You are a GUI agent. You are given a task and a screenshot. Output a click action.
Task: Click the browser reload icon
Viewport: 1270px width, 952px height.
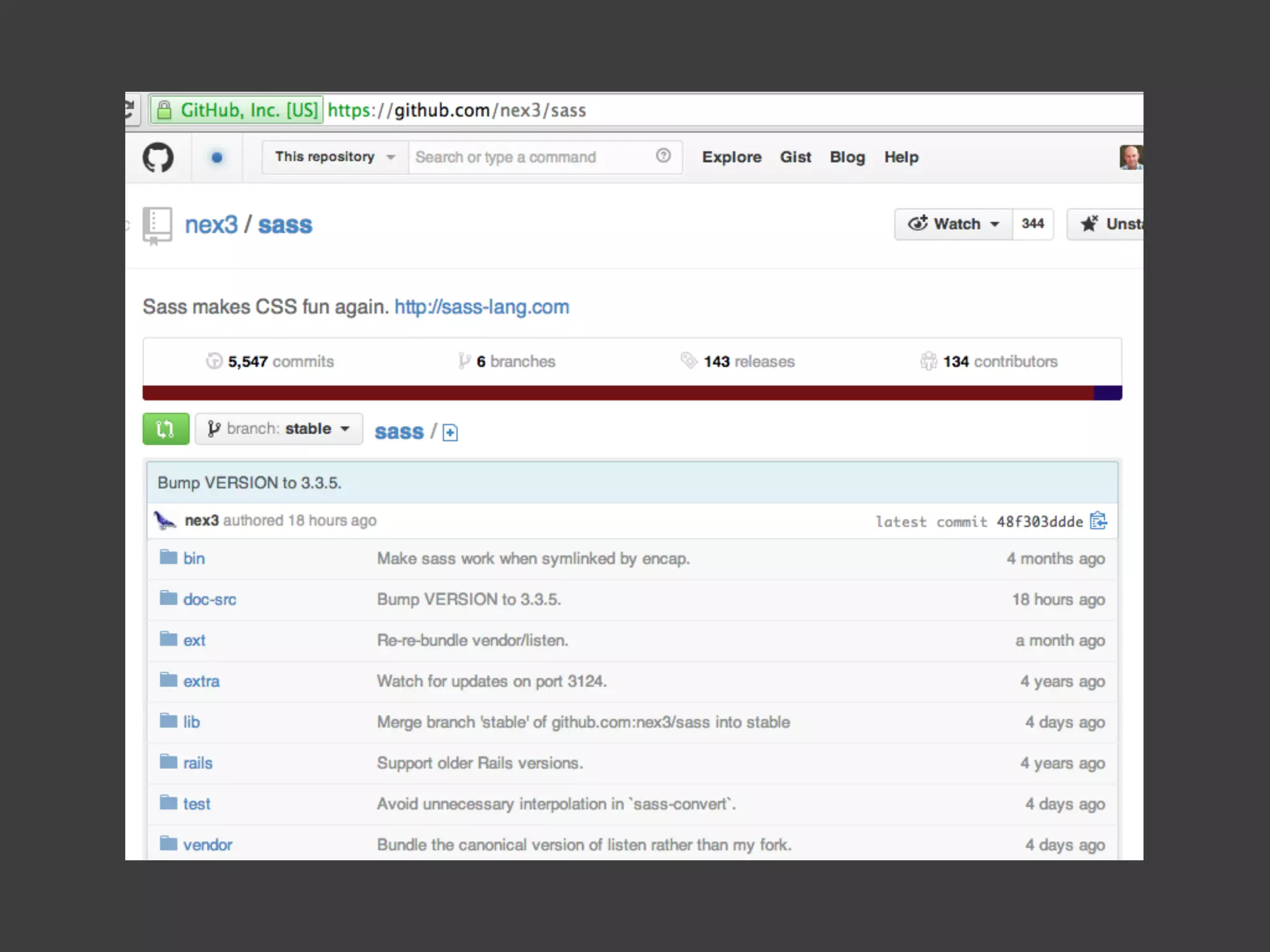click(130, 110)
